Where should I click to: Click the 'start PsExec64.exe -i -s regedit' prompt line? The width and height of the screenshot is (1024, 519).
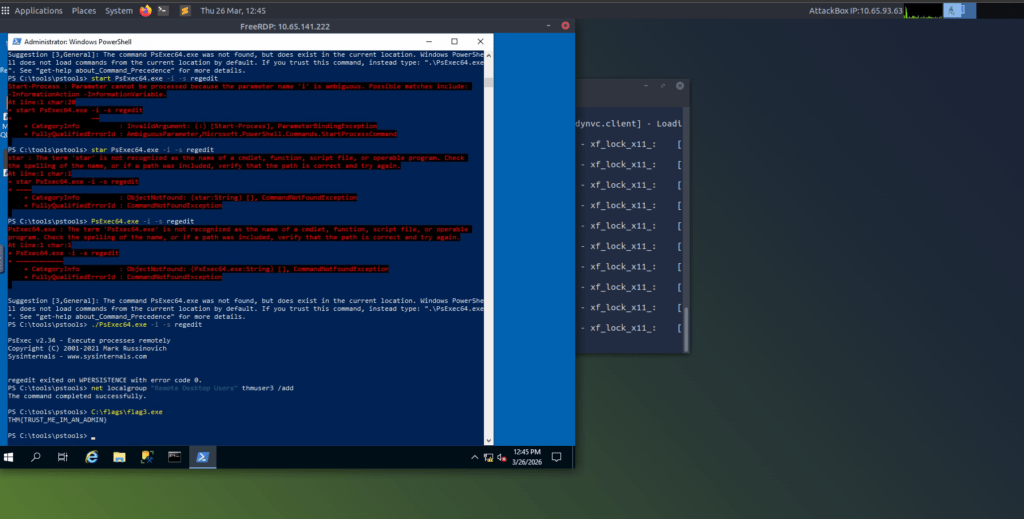click(x=113, y=78)
